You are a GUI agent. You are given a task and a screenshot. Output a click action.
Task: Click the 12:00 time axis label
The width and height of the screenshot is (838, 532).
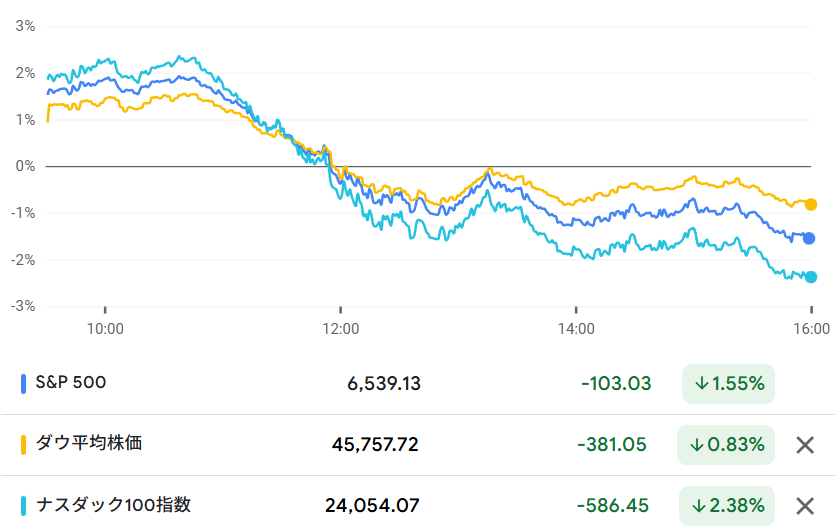[x=341, y=327]
